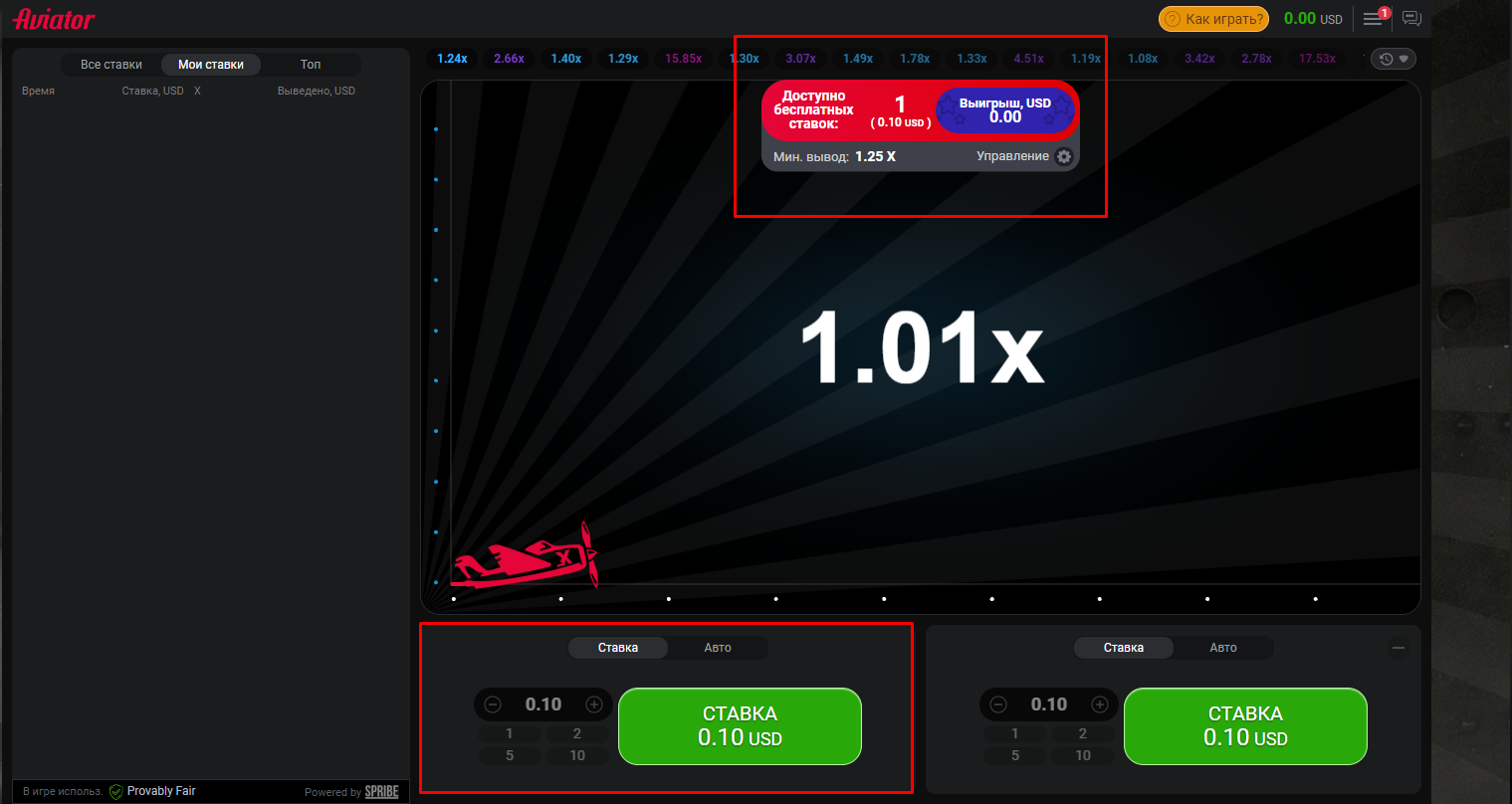
Task: Increase left bet with plus icon
Action: click(594, 704)
